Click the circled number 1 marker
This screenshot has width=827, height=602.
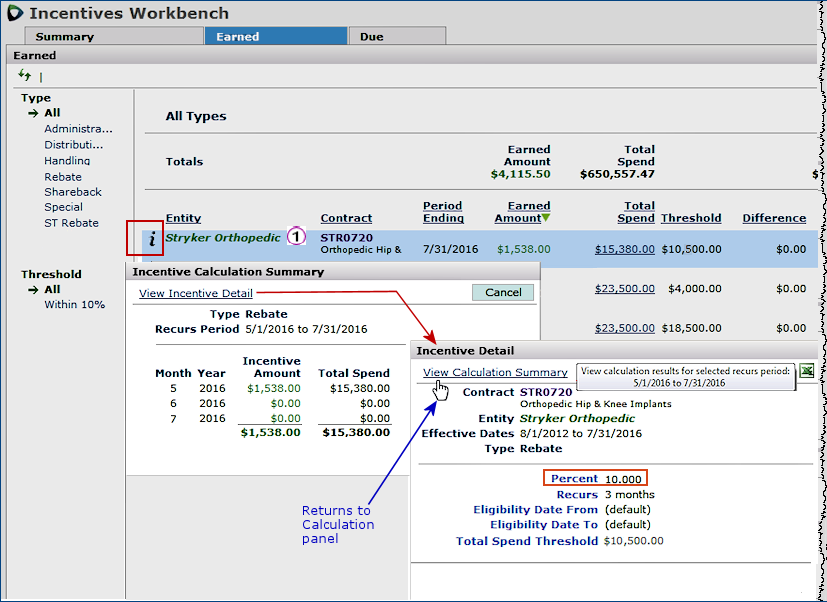(x=296, y=237)
